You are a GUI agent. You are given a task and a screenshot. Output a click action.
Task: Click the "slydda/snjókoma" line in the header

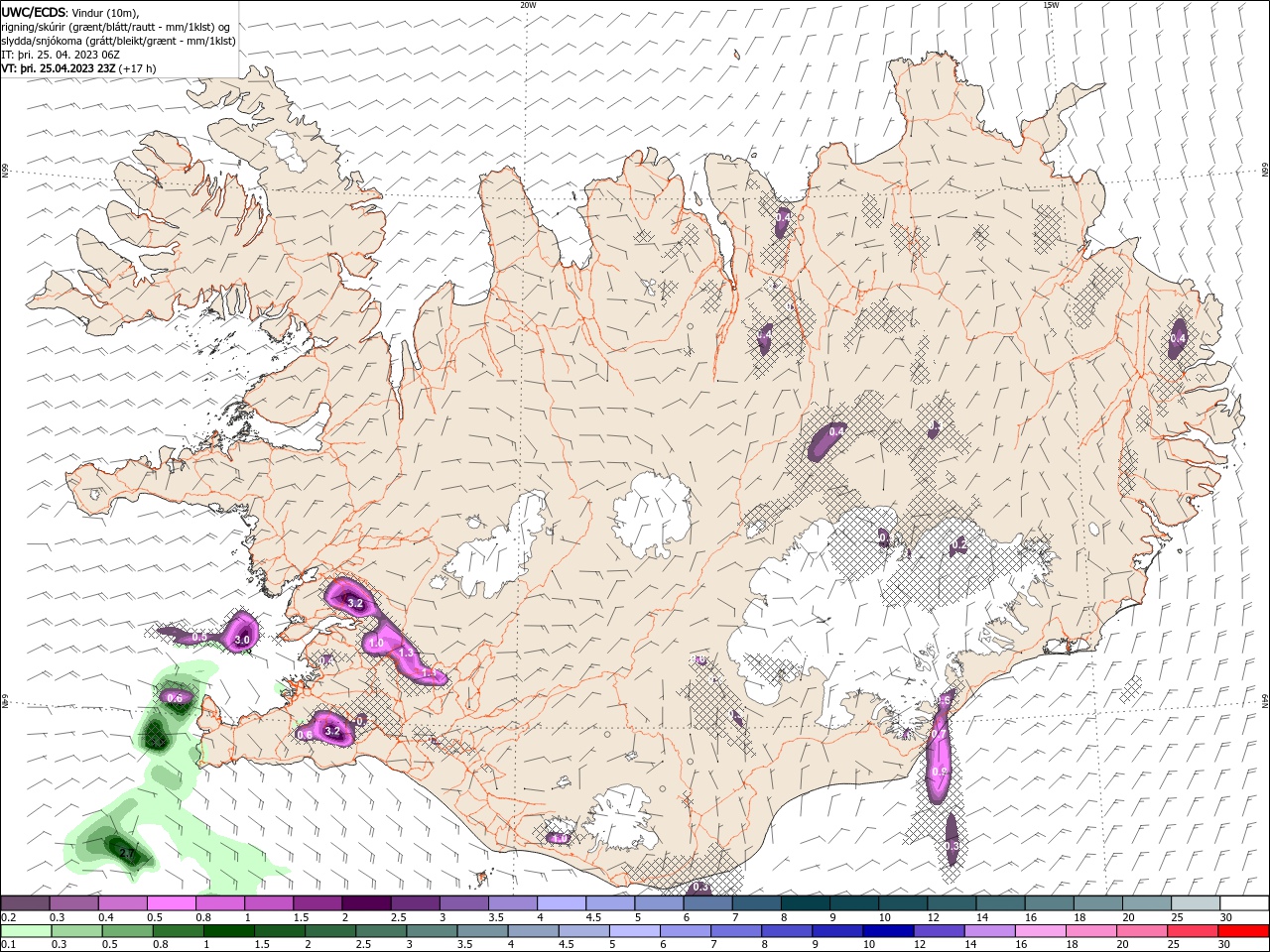pyautogui.click(x=118, y=41)
